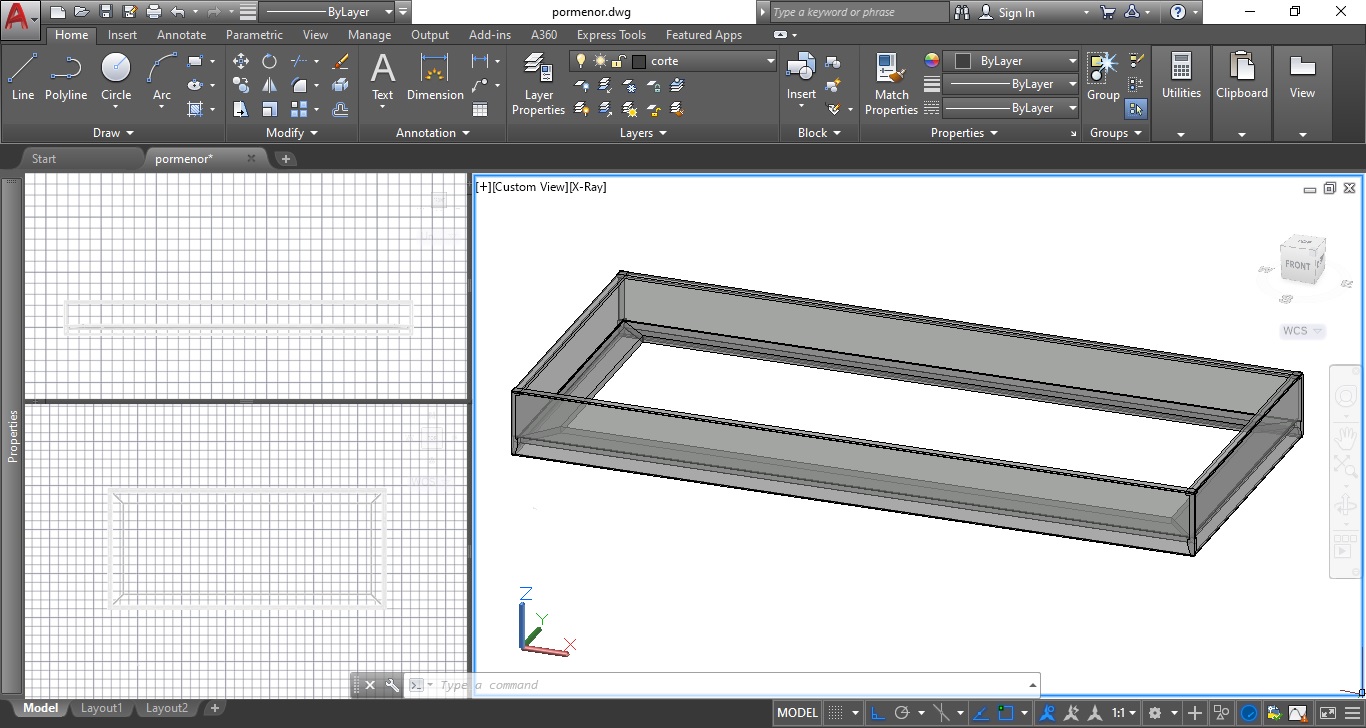Image resolution: width=1366 pixels, height=728 pixels.
Task: Open Layer Properties manager
Action: click(538, 84)
